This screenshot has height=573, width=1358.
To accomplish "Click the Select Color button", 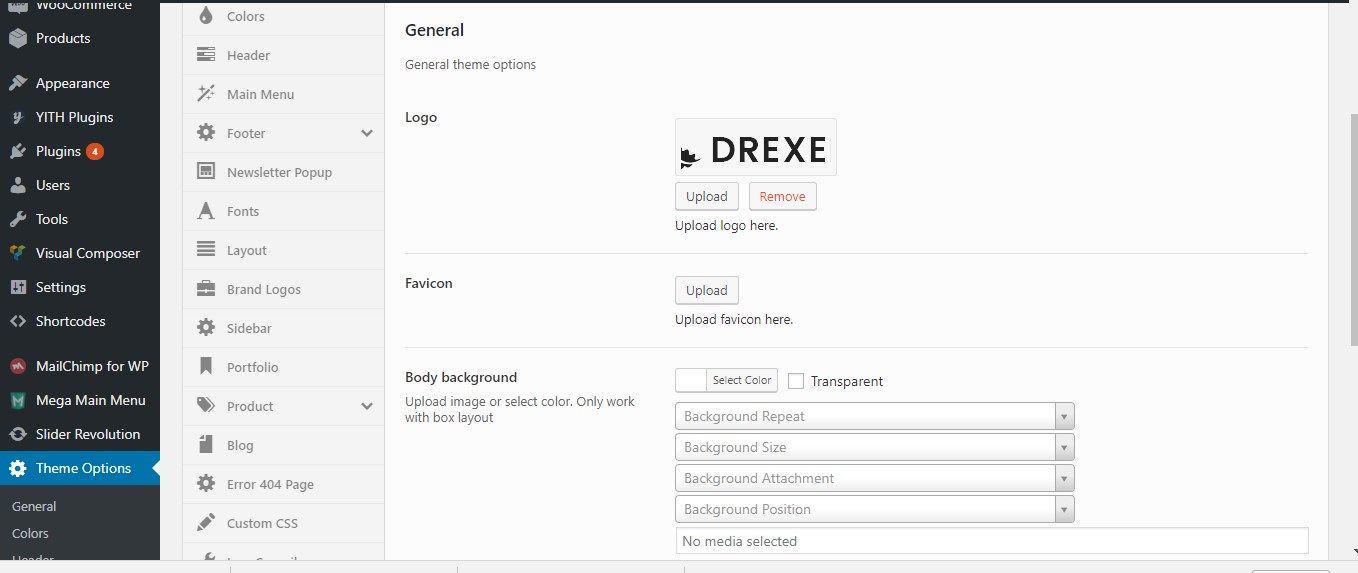I will point(741,380).
